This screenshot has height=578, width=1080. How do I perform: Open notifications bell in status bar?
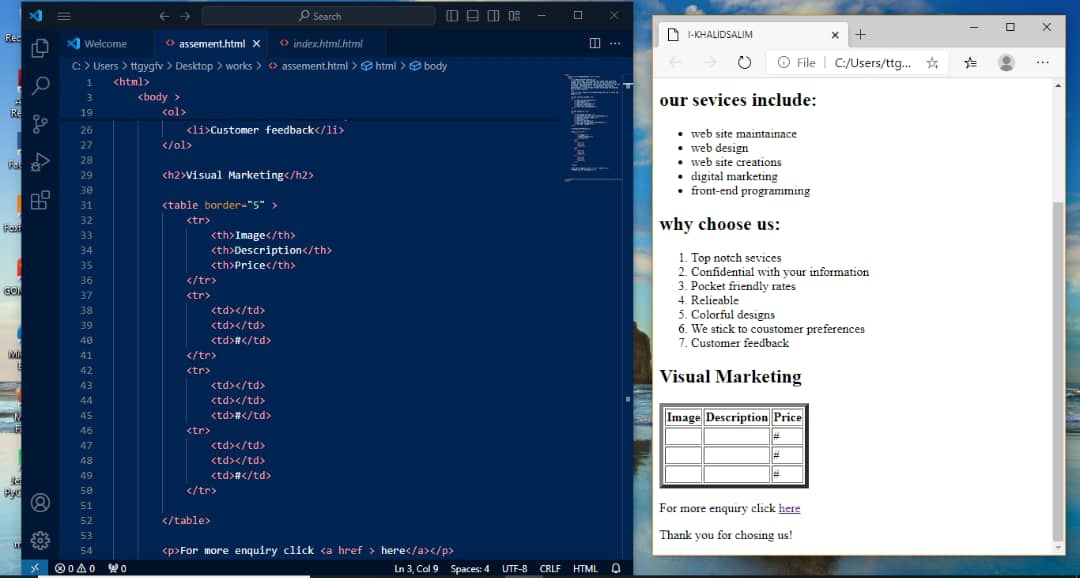tap(616, 568)
